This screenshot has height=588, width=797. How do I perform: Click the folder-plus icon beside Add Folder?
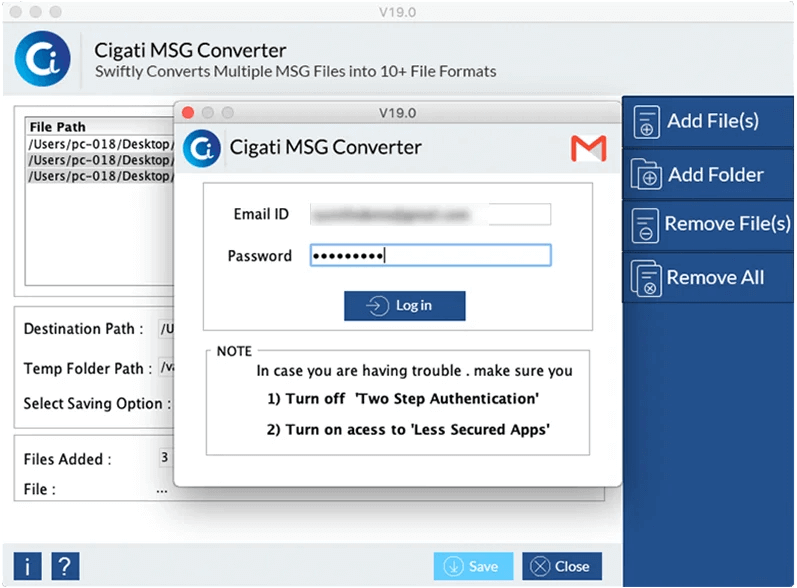click(646, 174)
